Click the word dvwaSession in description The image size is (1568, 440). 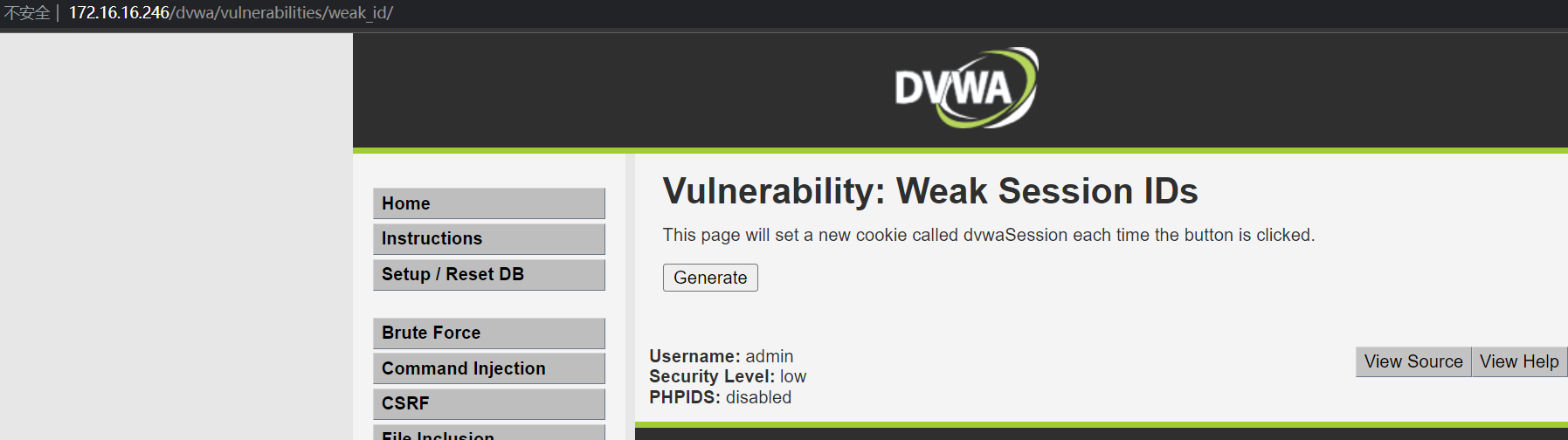click(1016, 235)
